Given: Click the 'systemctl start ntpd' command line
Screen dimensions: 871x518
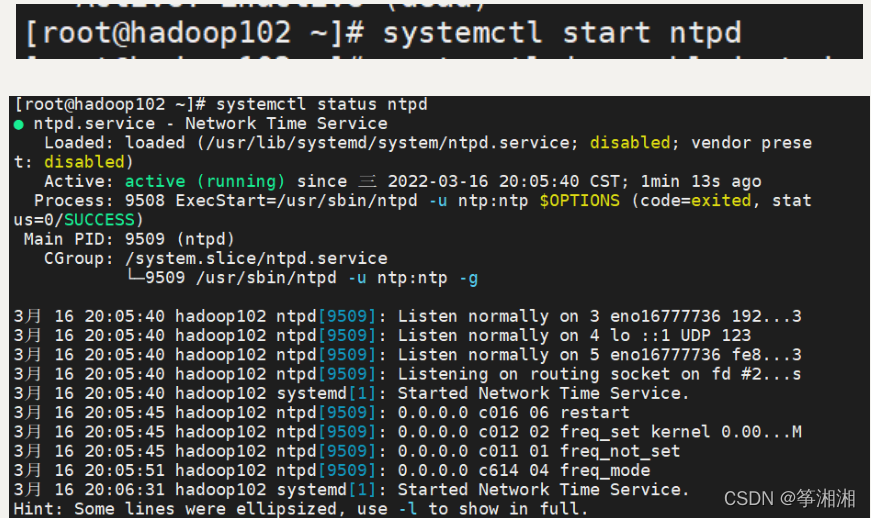Looking at the screenshot, I should tap(383, 33).
